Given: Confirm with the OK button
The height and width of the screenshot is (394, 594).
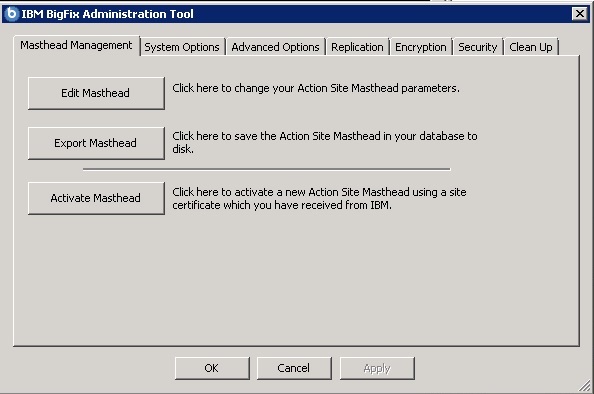Looking at the screenshot, I should (212, 368).
